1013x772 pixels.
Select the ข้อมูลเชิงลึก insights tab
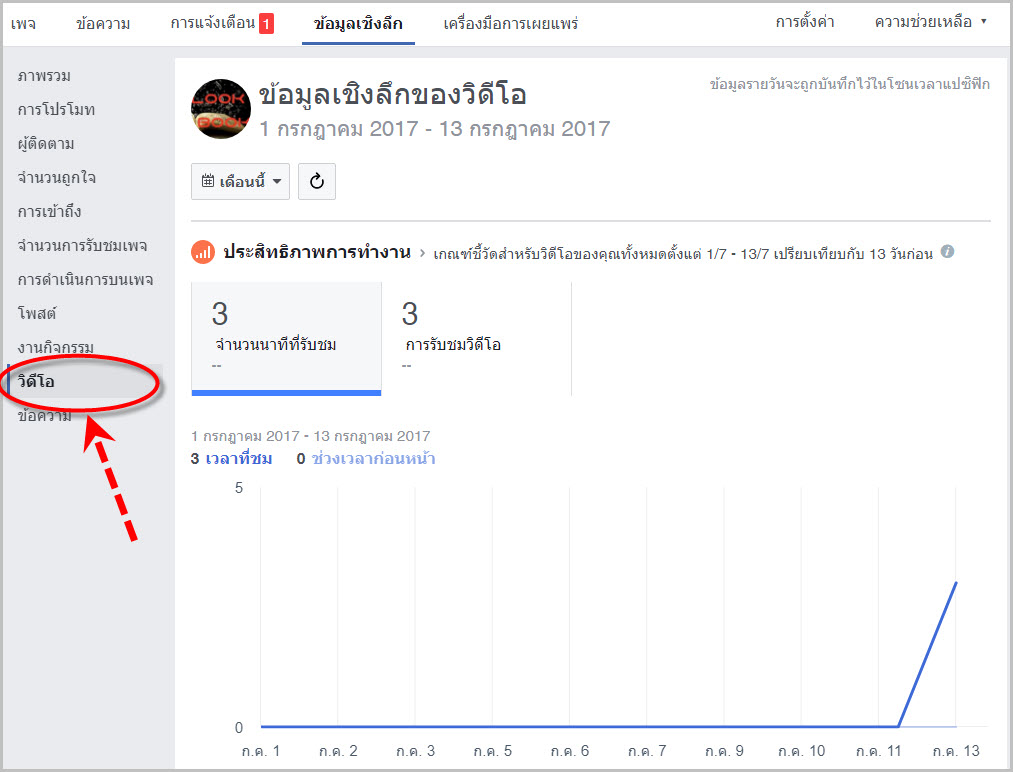[358, 24]
